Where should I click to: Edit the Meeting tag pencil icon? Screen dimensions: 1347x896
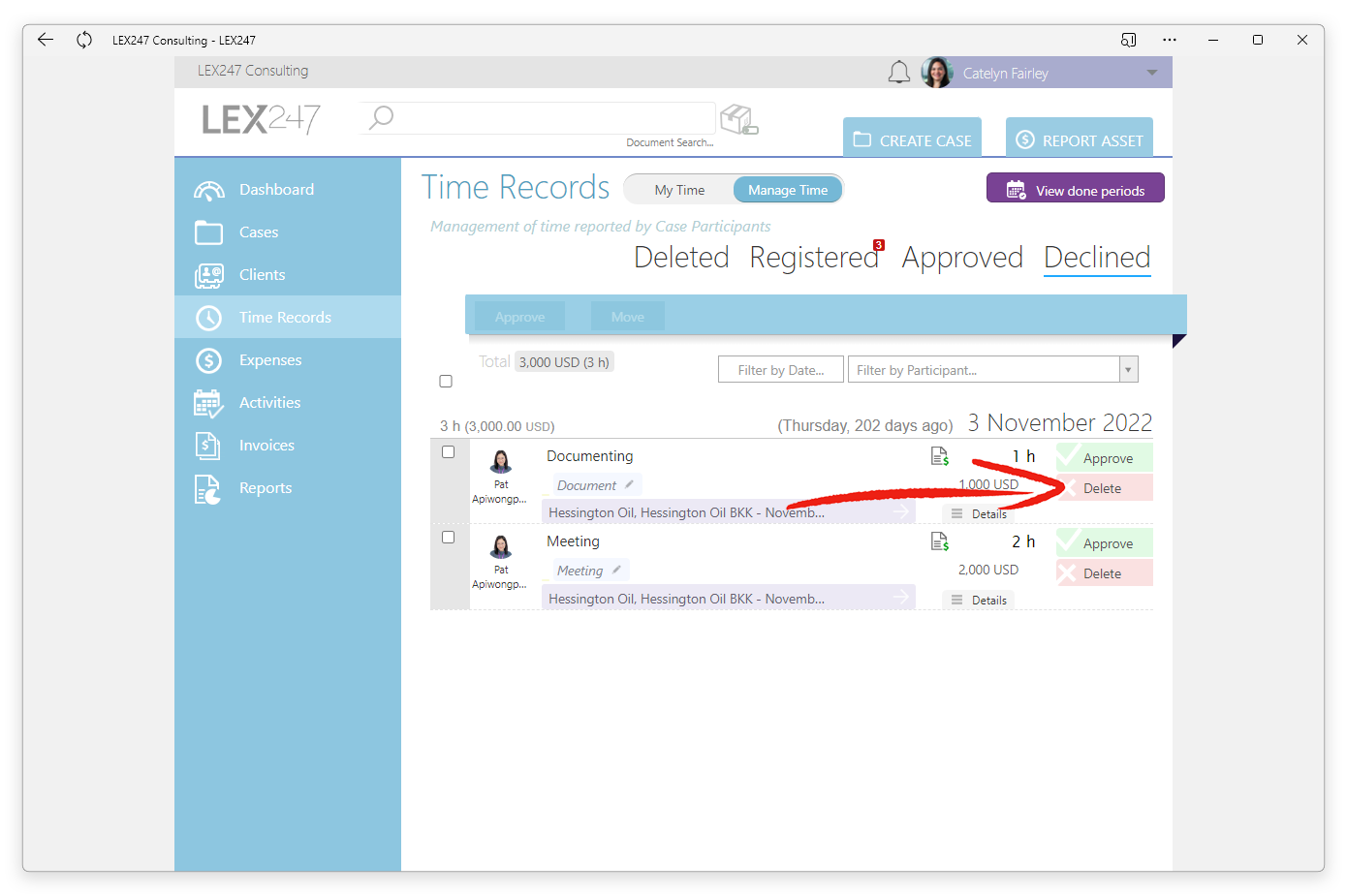pos(616,570)
